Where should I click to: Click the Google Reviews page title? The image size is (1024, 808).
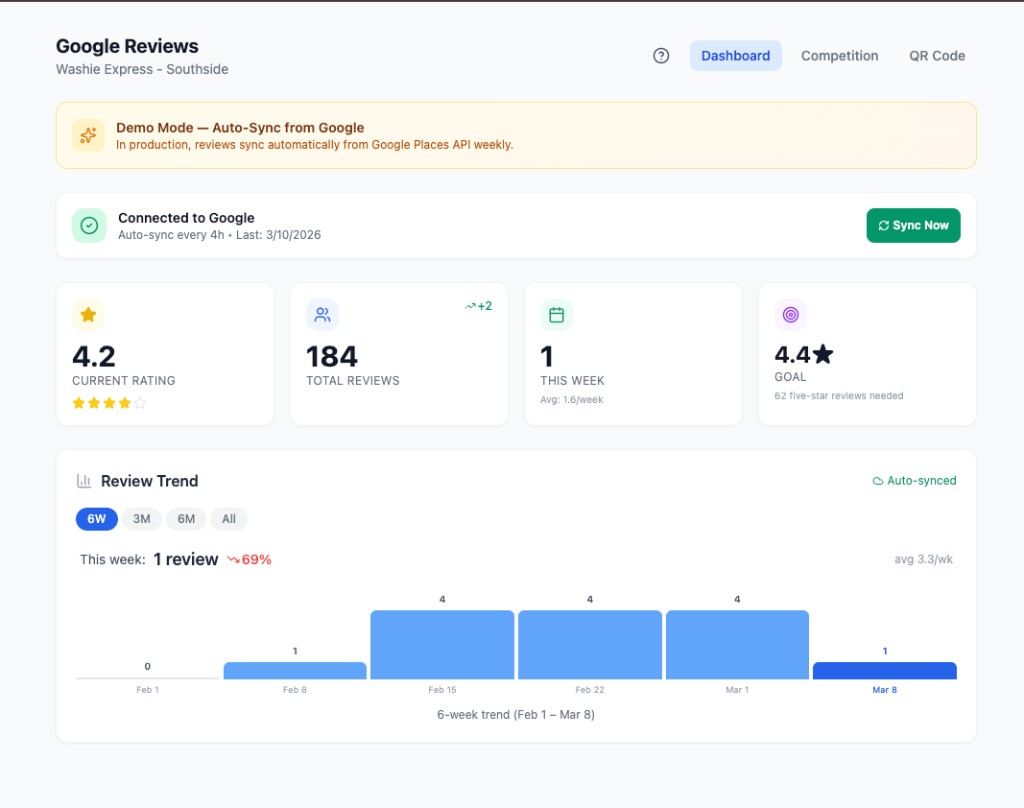click(x=127, y=46)
